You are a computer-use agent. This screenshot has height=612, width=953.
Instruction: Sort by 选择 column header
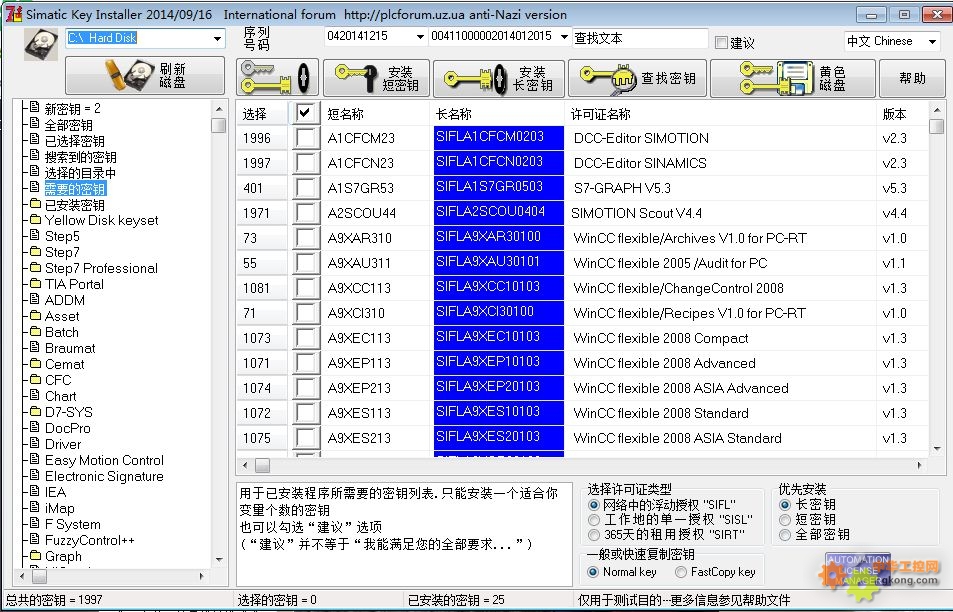[254, 114]
